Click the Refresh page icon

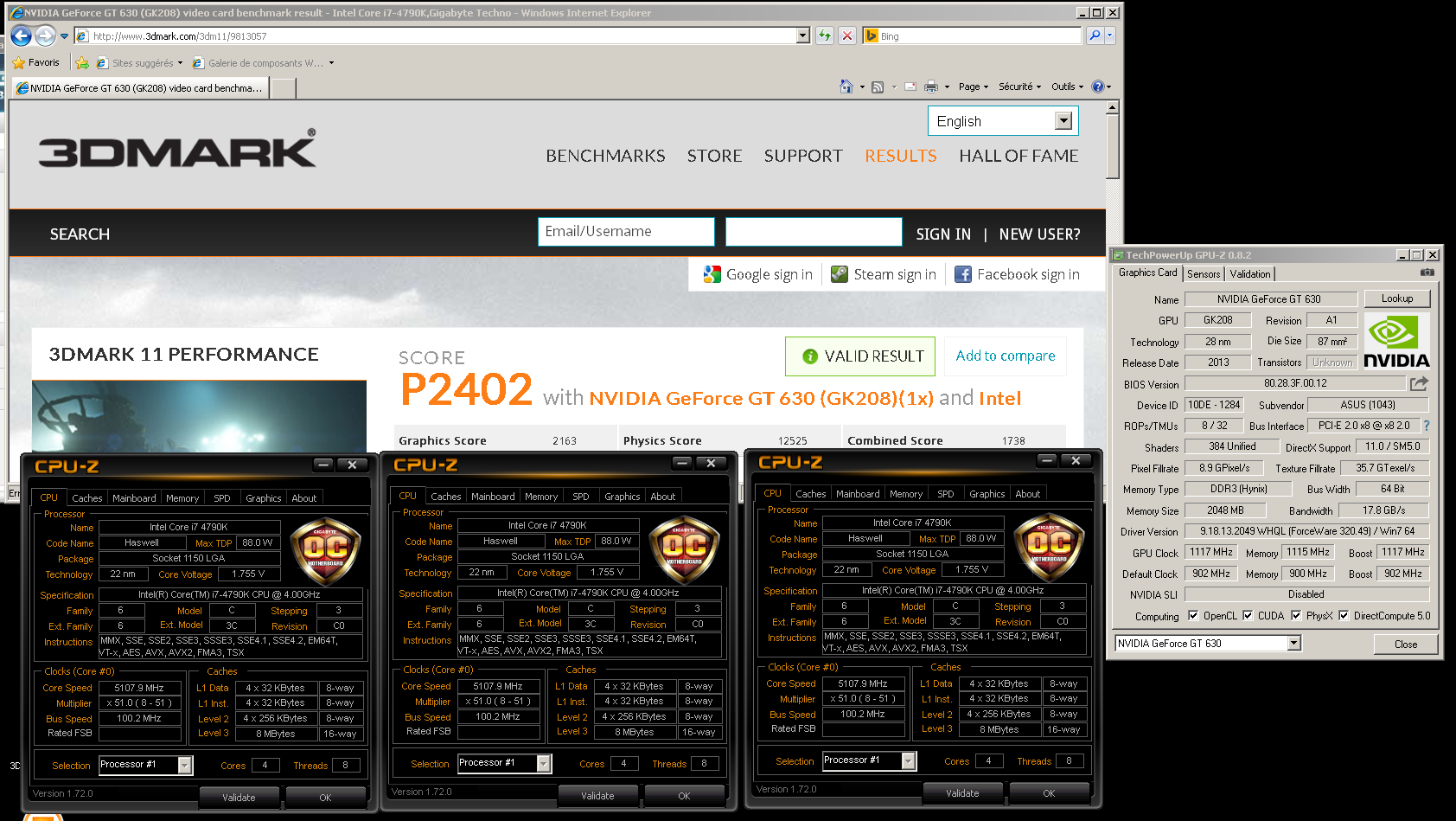click(x=825, y=35)
